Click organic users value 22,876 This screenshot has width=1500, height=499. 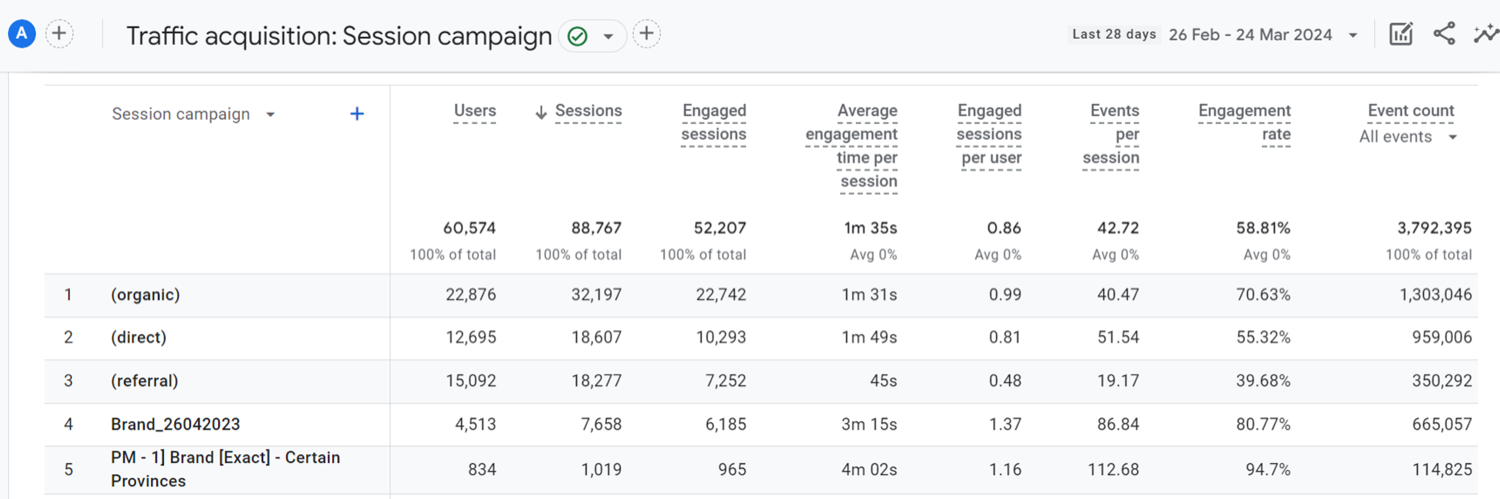(x=471, y=295)
